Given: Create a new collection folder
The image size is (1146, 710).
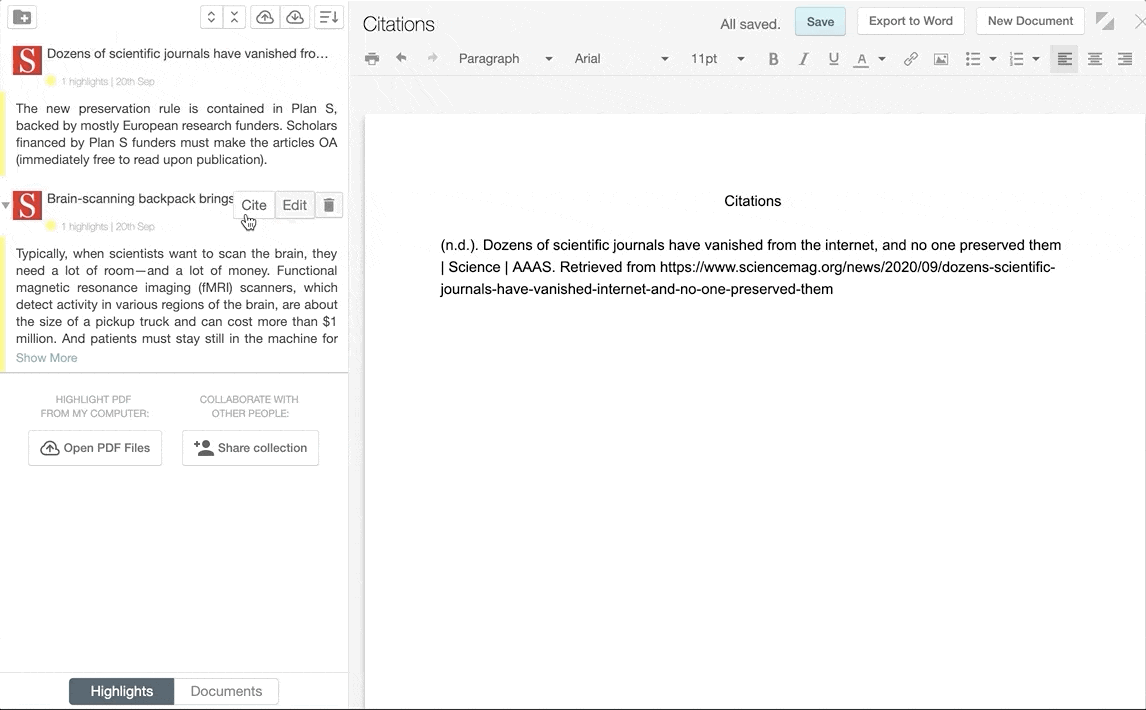Looking at the screenshot, I should [24, 16].
